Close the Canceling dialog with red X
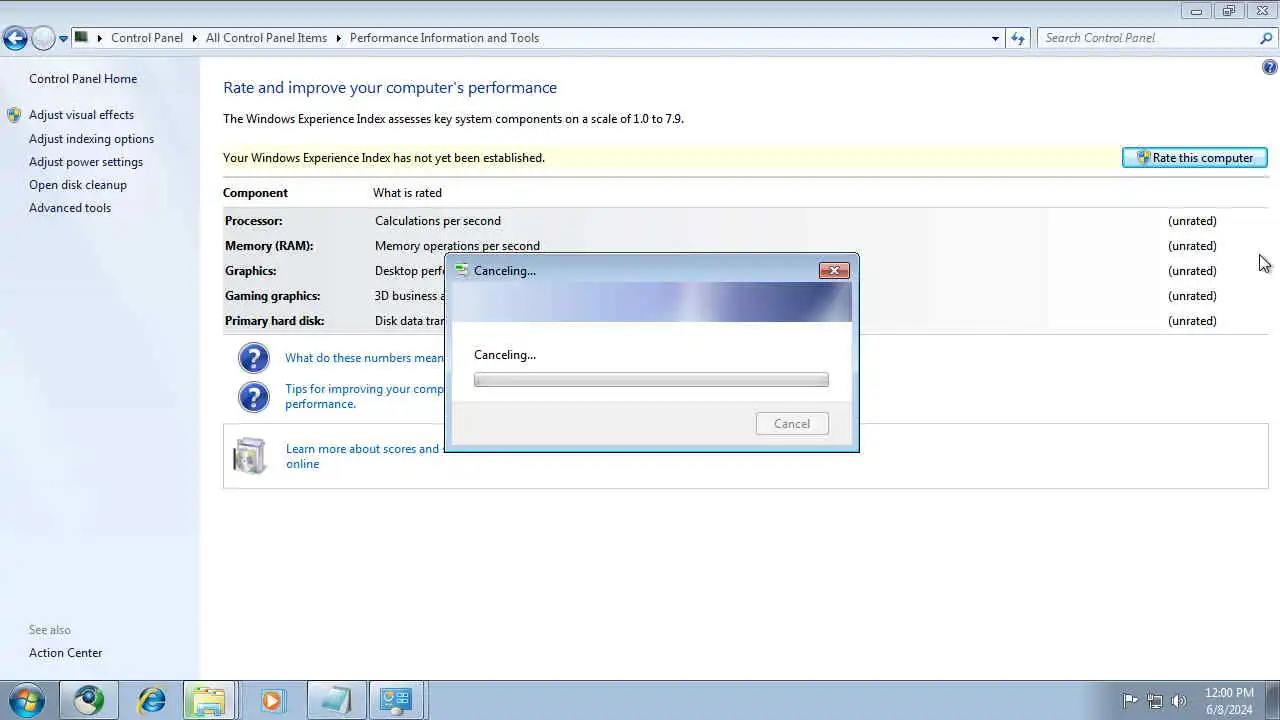Image resolution: width=1280 pixels, height=720 pixels. (834, 270)
